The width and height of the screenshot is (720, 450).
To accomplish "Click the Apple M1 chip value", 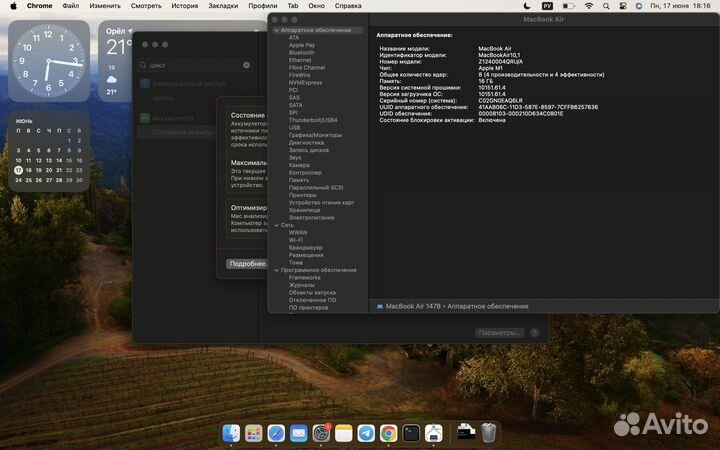I will pyautogui.click(x=490, y=68).
